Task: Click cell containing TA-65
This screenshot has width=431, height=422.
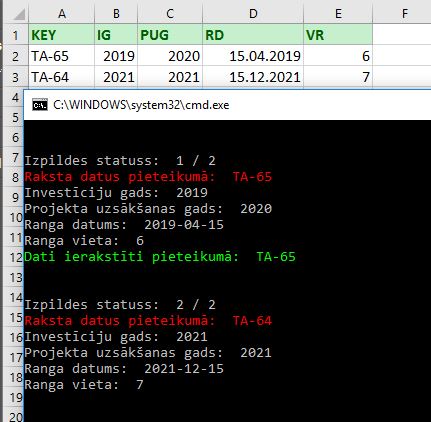Action: [x=62, y=56]
